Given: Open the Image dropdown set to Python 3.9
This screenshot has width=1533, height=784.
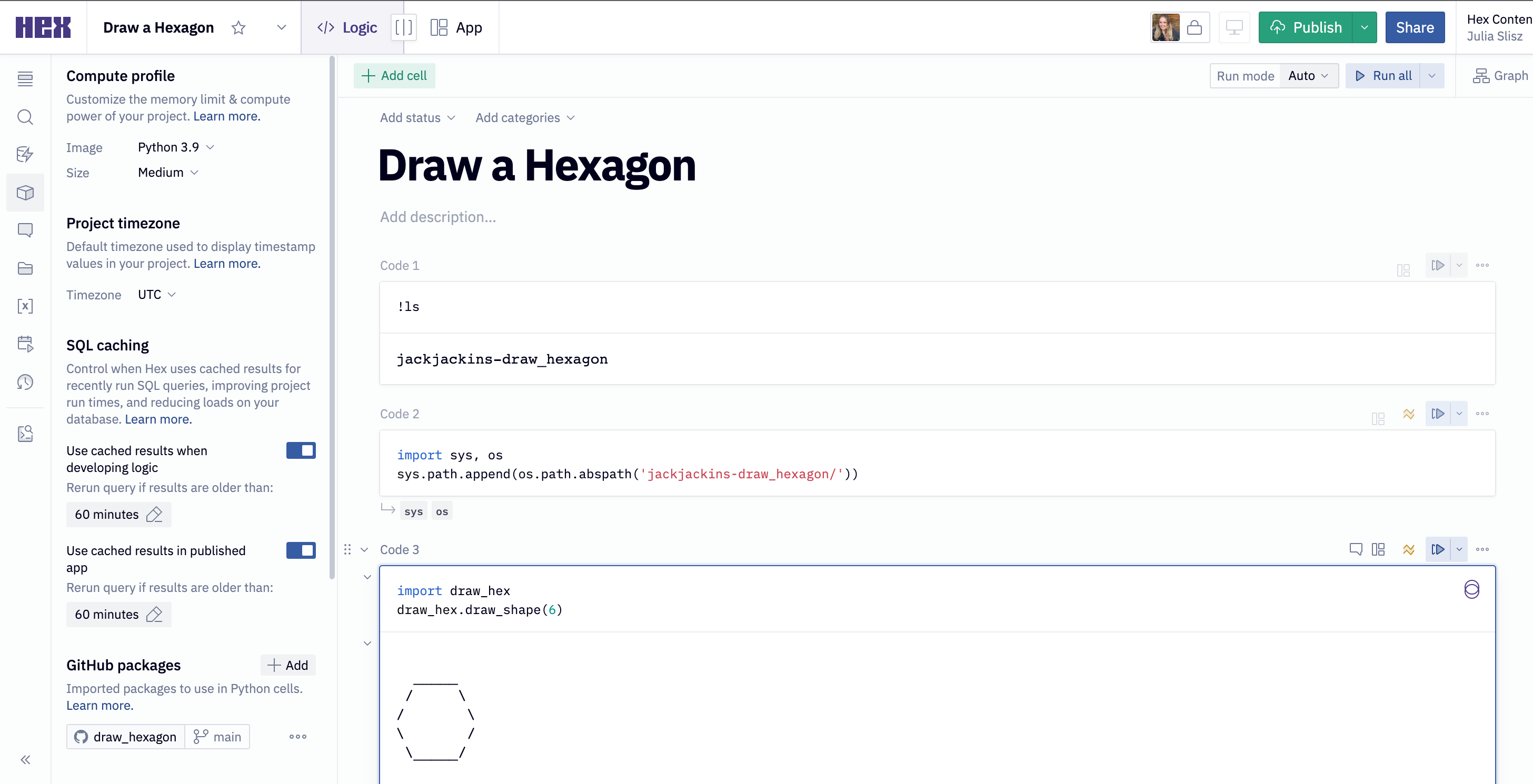Looking at the screenshot, I should point(175,147).
